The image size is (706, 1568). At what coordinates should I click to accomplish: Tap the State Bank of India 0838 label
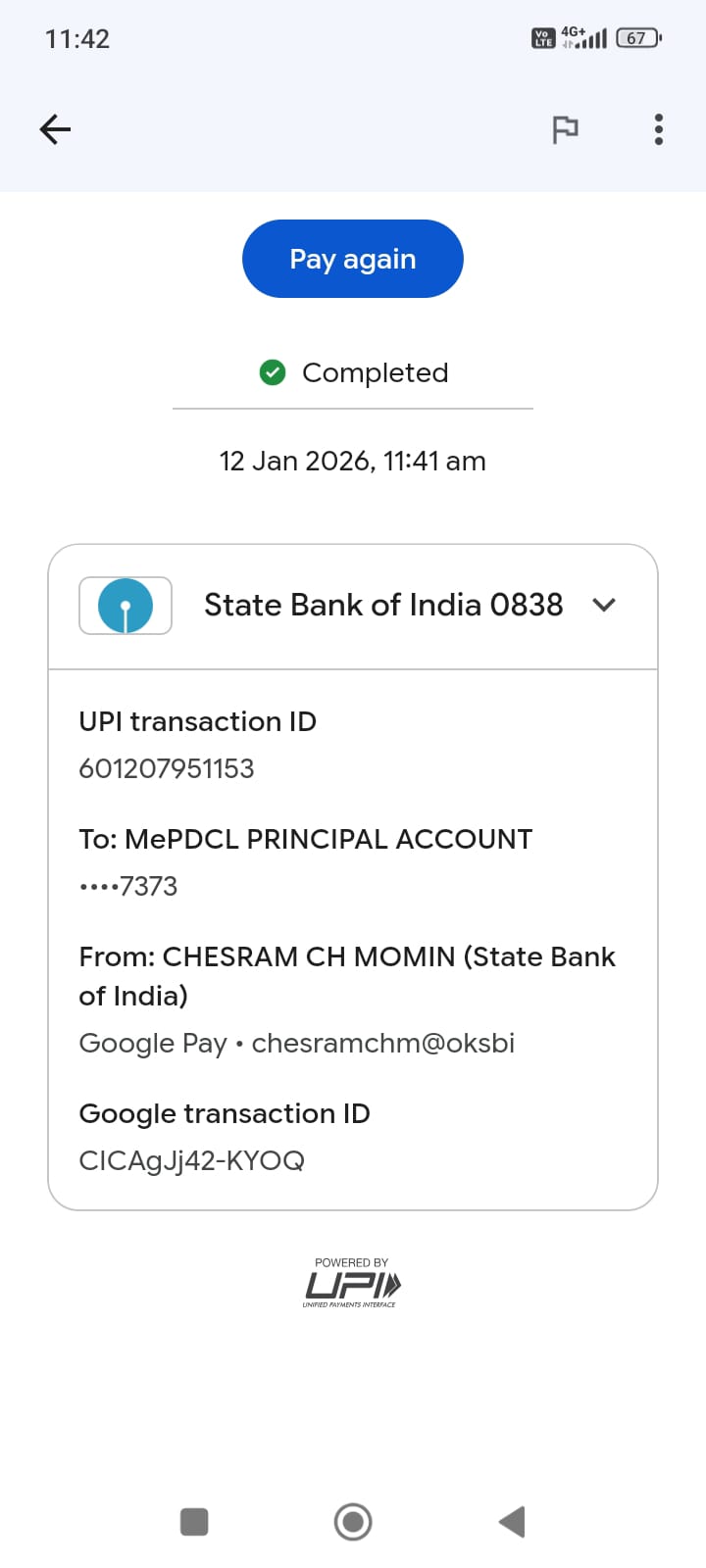pyautogui.click(x=383, y=606)
